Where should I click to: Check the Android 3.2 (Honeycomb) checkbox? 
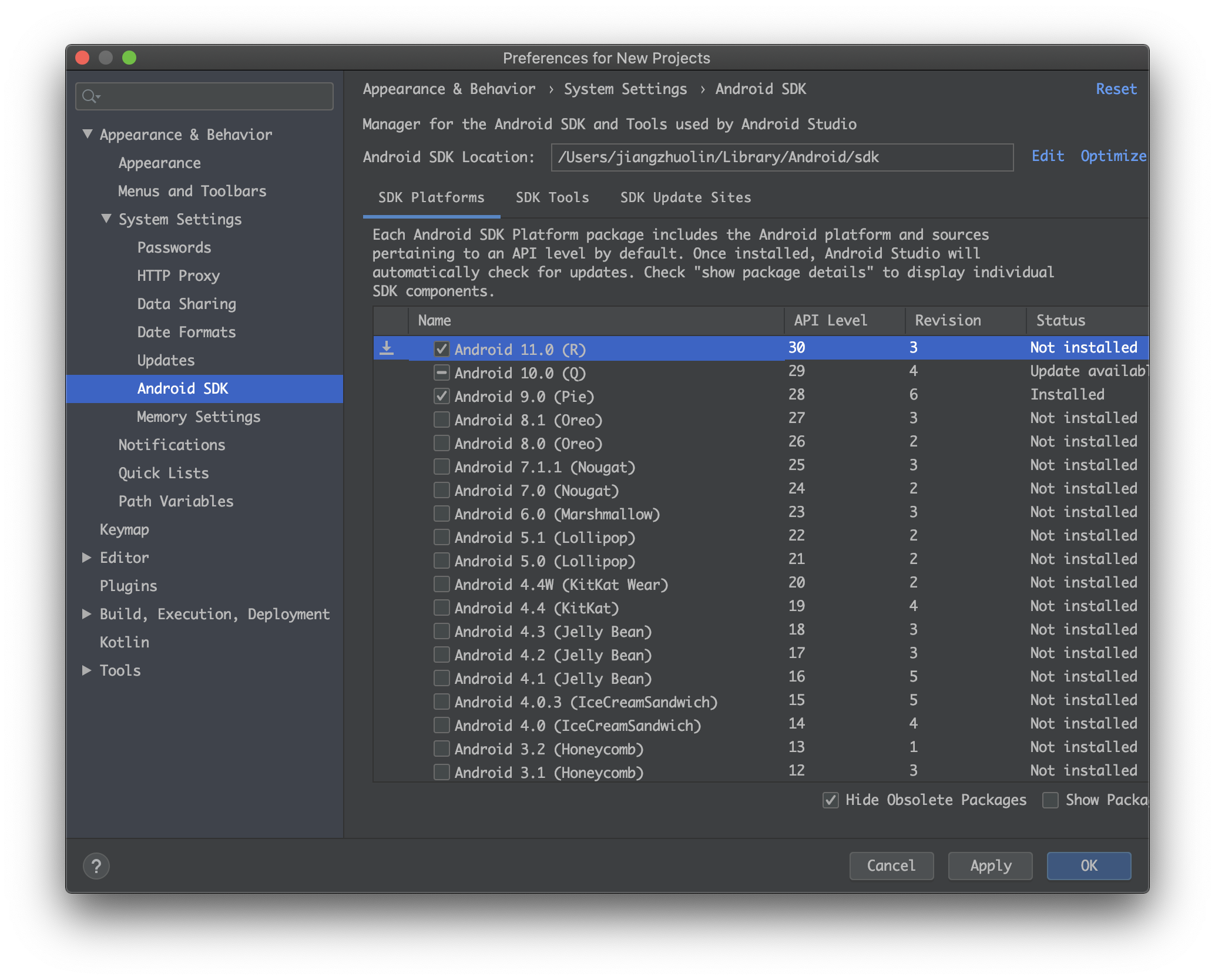(x=441, y=749)
